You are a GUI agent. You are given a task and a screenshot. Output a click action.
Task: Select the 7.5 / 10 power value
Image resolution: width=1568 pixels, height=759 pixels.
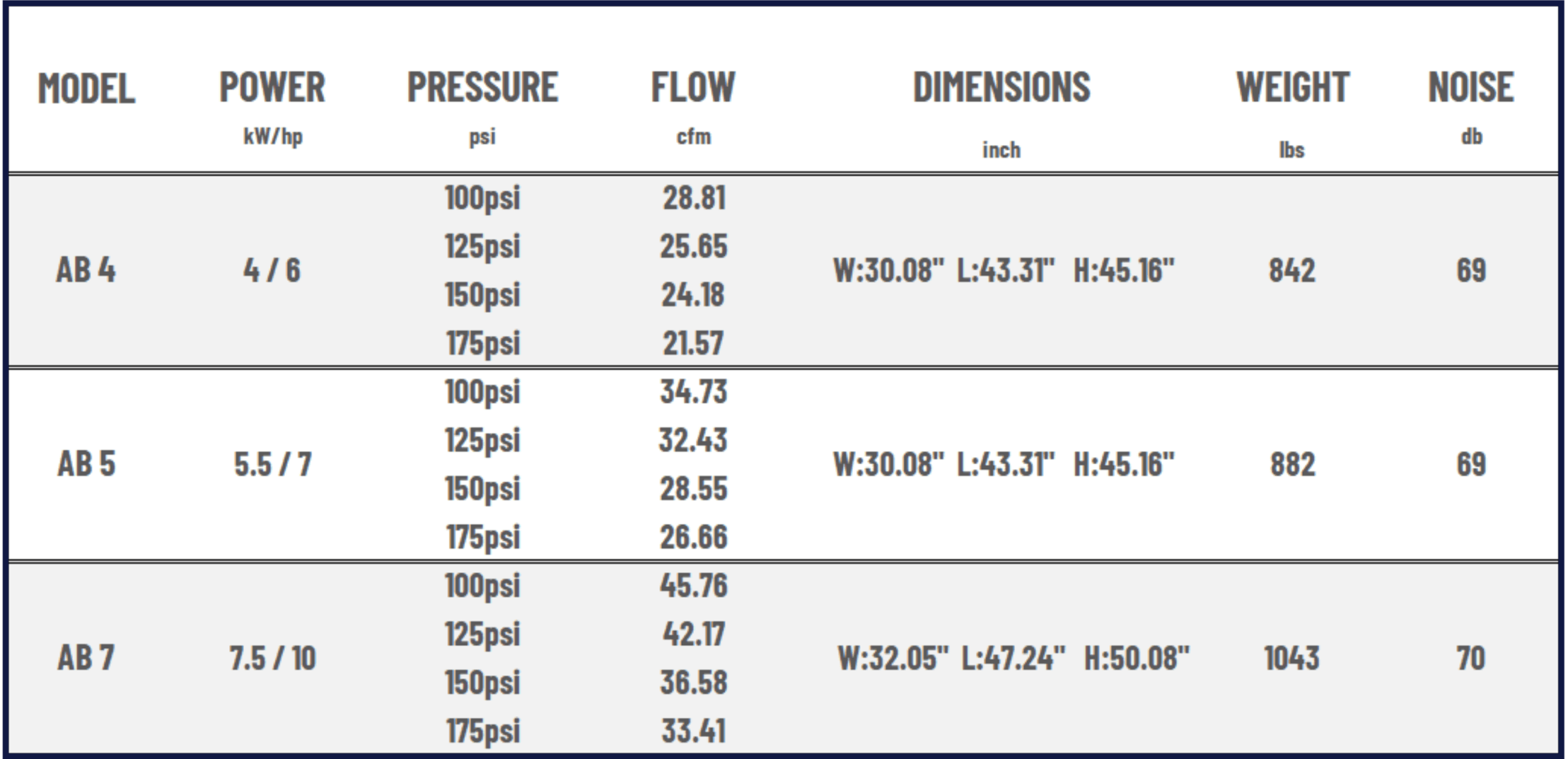click(273, 659)
